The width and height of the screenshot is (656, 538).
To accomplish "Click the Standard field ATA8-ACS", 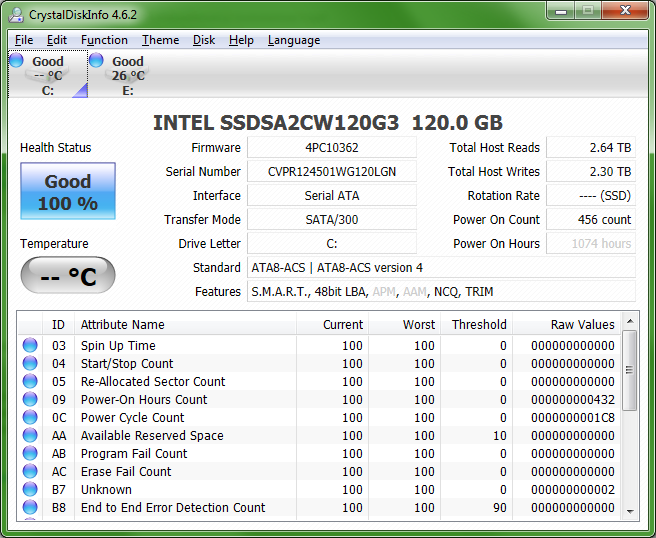I will (441, 267).
